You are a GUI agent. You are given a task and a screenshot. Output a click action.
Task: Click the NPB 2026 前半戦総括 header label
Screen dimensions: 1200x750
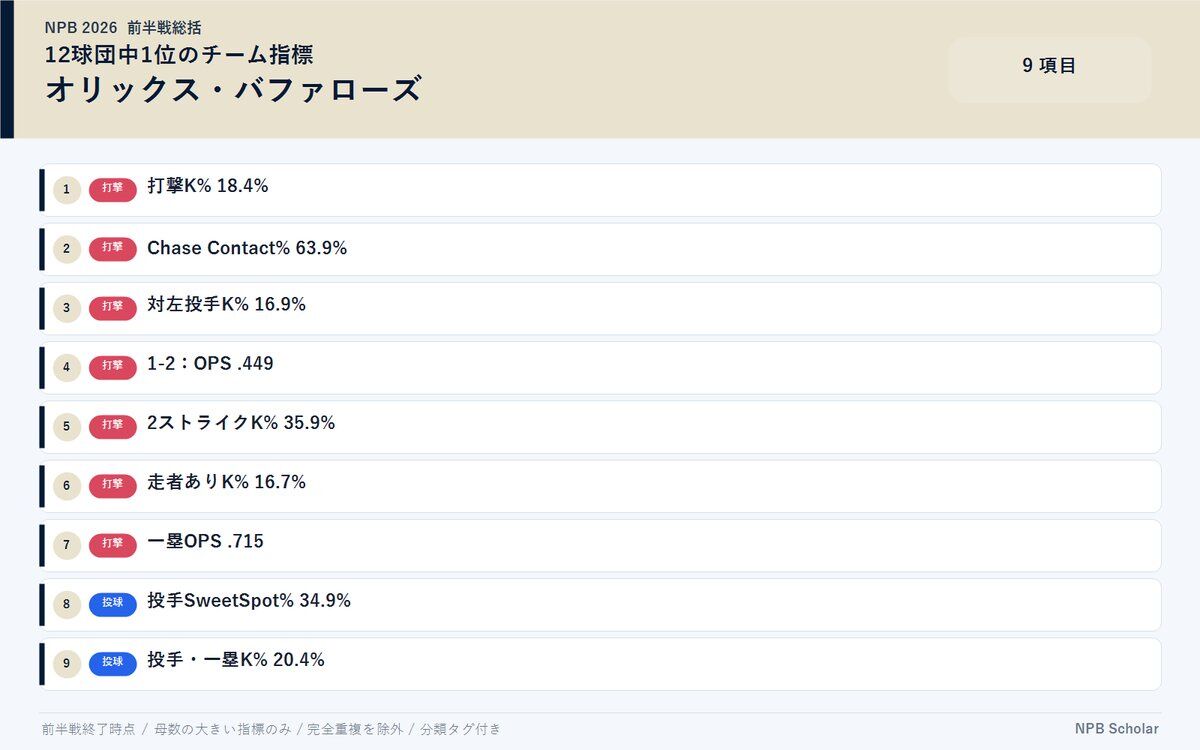click(x=123, y=27)
